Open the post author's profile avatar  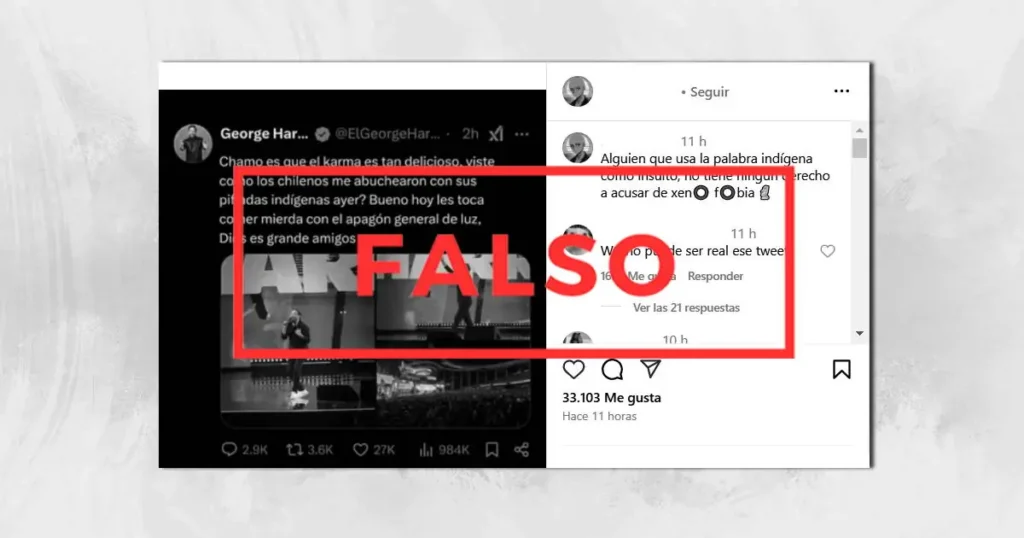[577, 91]
